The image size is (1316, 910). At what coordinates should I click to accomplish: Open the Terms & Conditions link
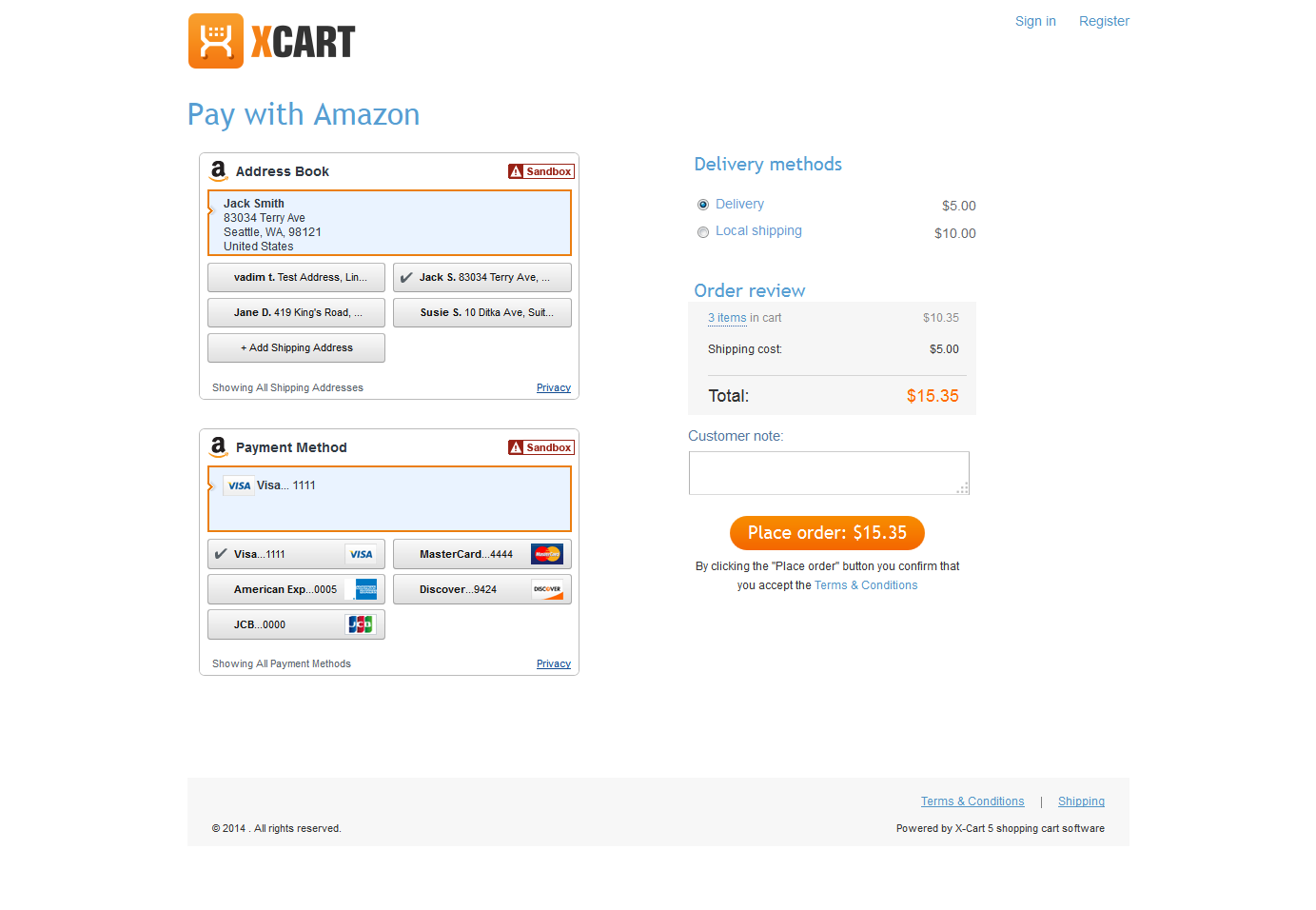[865, 584]
